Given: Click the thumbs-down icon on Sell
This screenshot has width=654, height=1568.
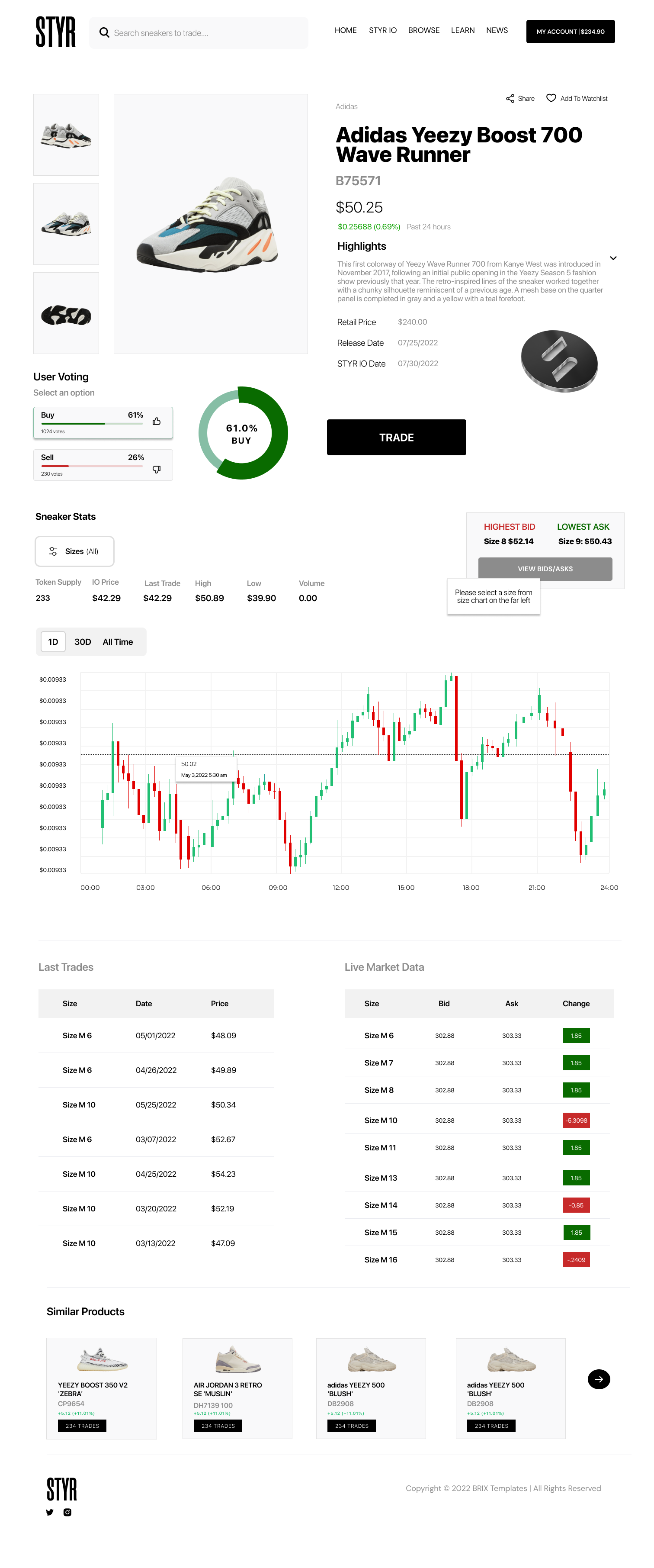Looking at the screenshot, I should [156, 469].
